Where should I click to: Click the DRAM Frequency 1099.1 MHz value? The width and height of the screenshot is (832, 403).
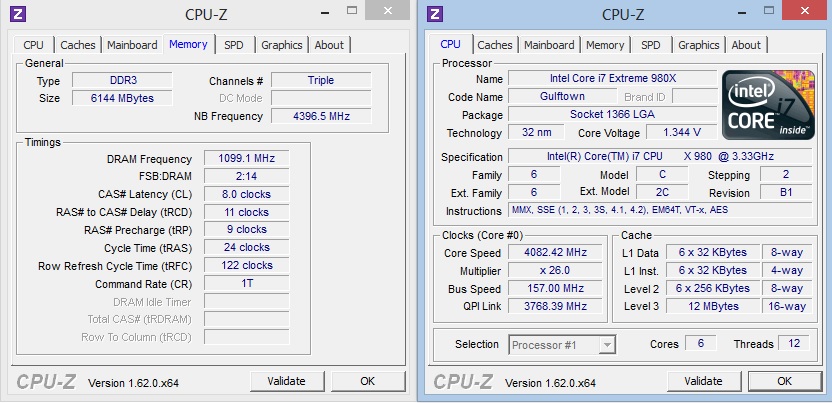point(247,159)
